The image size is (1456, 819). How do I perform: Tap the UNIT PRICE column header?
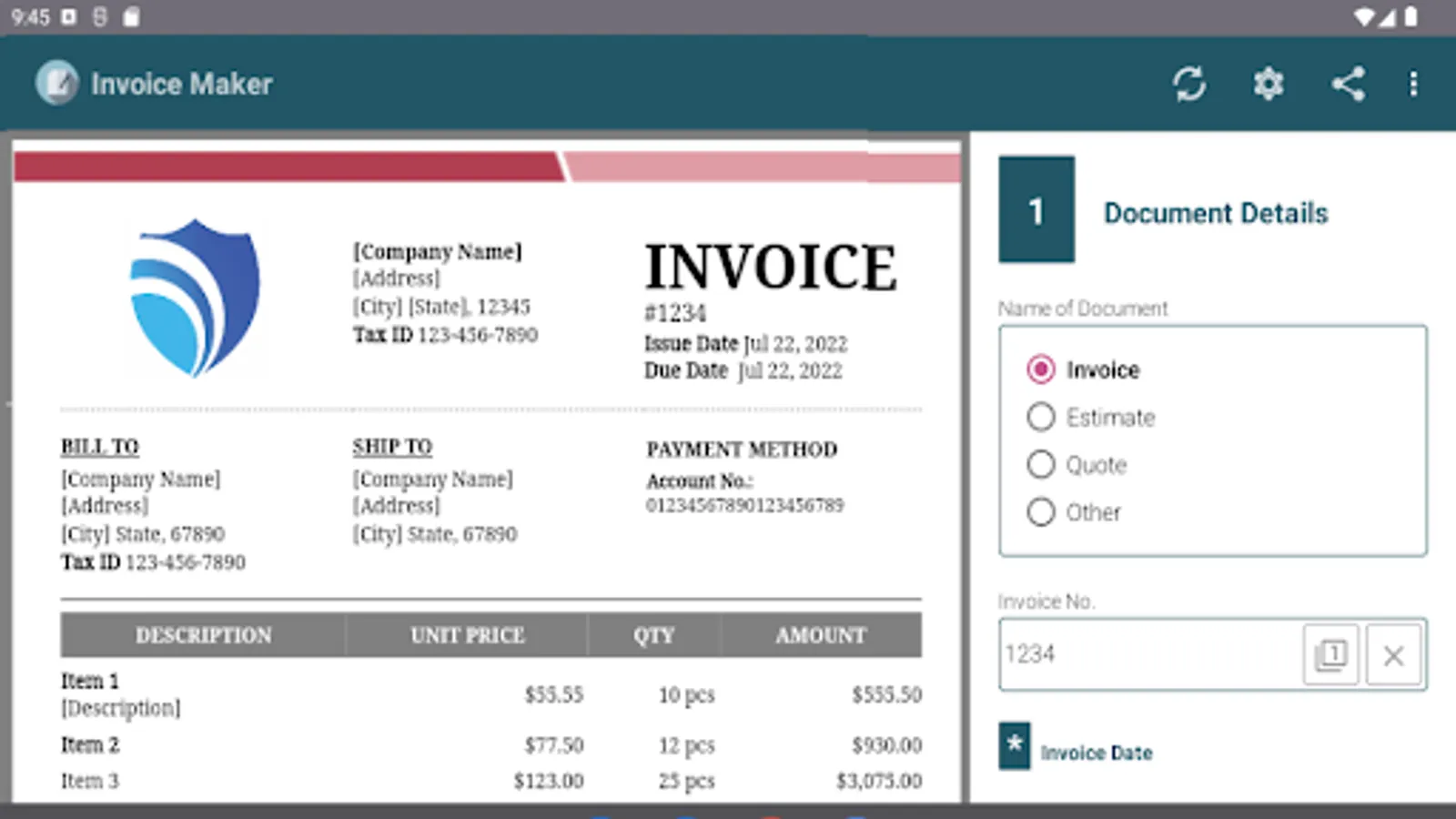click(468, 635)
